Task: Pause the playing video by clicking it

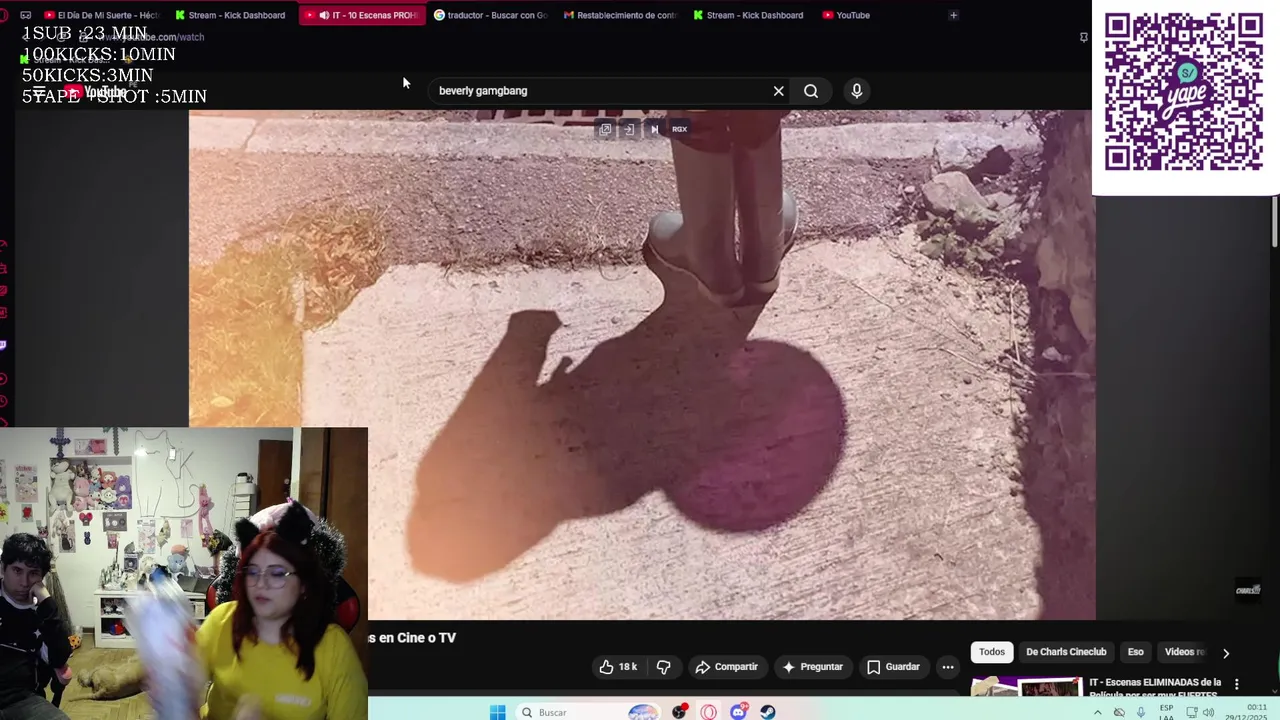Action: [641, 365]
